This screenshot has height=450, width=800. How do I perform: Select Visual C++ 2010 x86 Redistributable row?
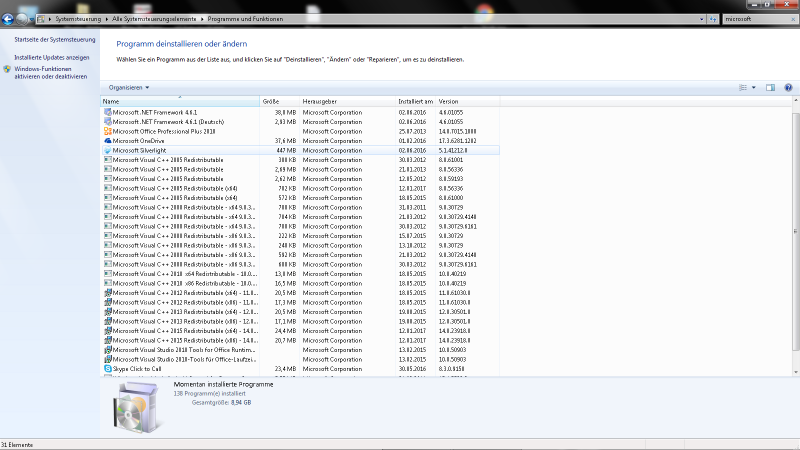pos(301,283)
